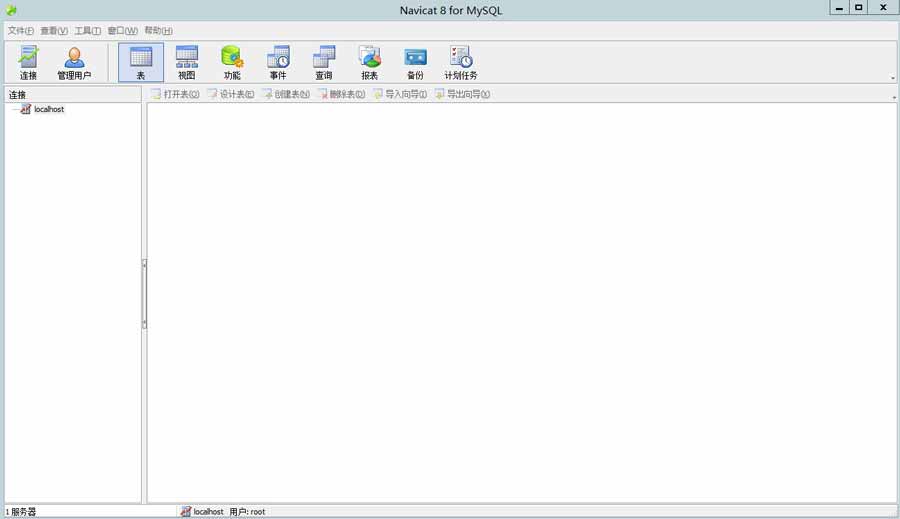Click the localhost server icon in the tree
The image size is (900, 519).
25,109
